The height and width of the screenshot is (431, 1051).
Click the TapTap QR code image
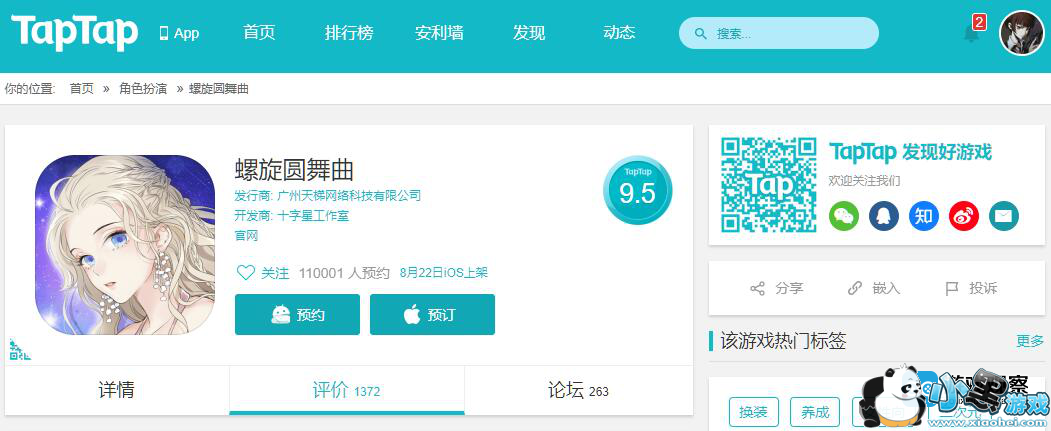coord(769,185)
